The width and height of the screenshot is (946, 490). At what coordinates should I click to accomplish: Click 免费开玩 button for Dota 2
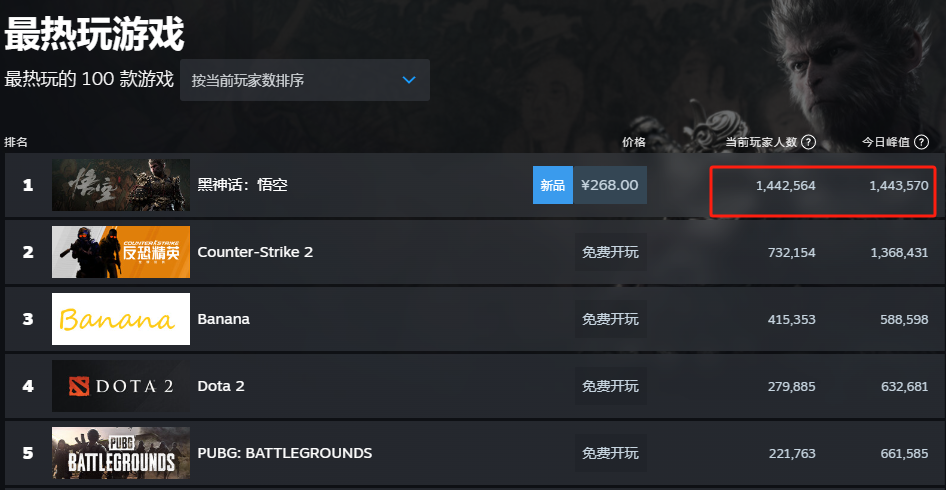[610, 386]
